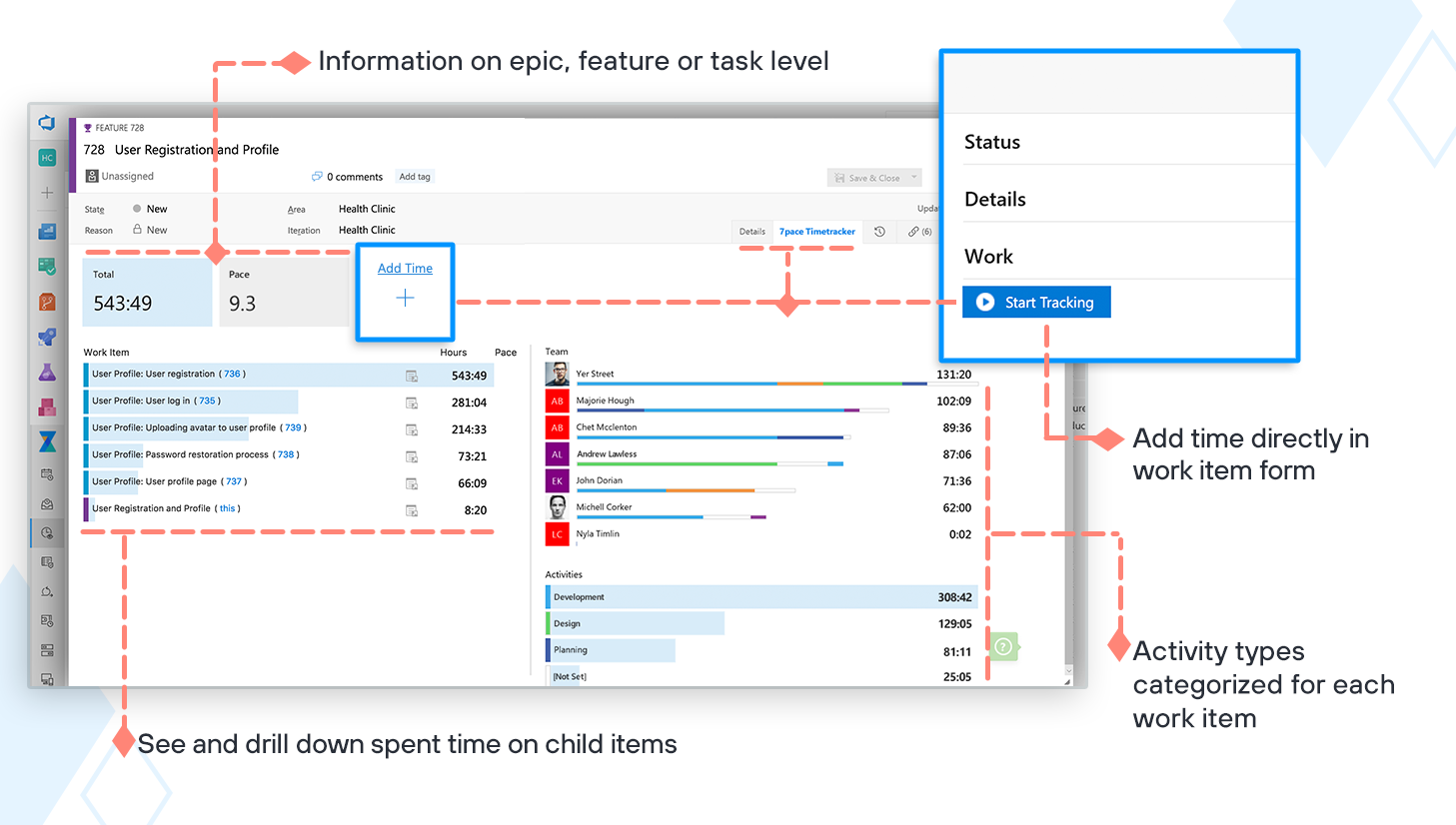Viewport: 1456px width, 825px height.
Task: Open Test Plans flask icon
Action: (x=46, y=370)
